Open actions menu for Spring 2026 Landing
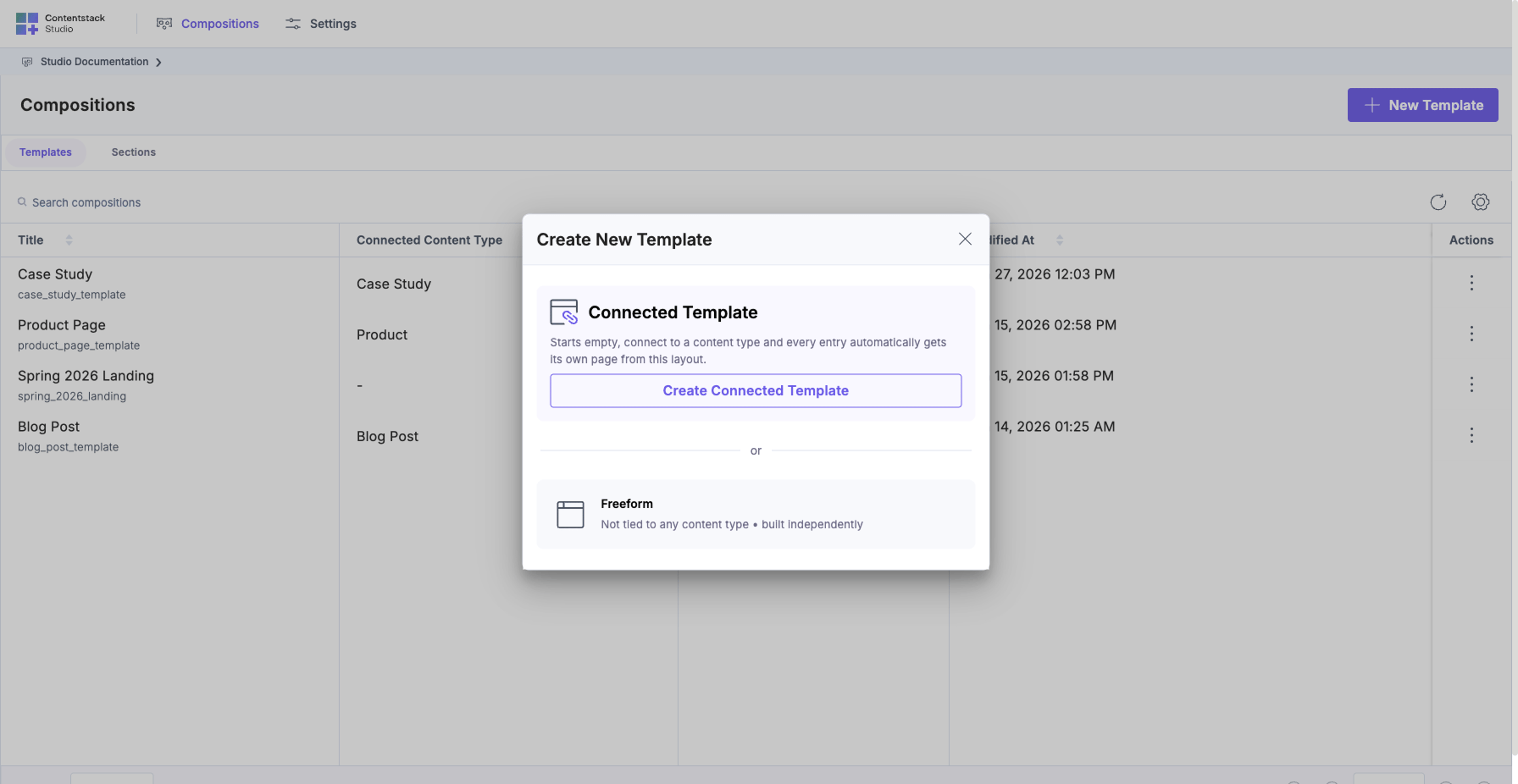This screenshot has width=1518, height=784. pyautogui.click(x=1471, y=384)
